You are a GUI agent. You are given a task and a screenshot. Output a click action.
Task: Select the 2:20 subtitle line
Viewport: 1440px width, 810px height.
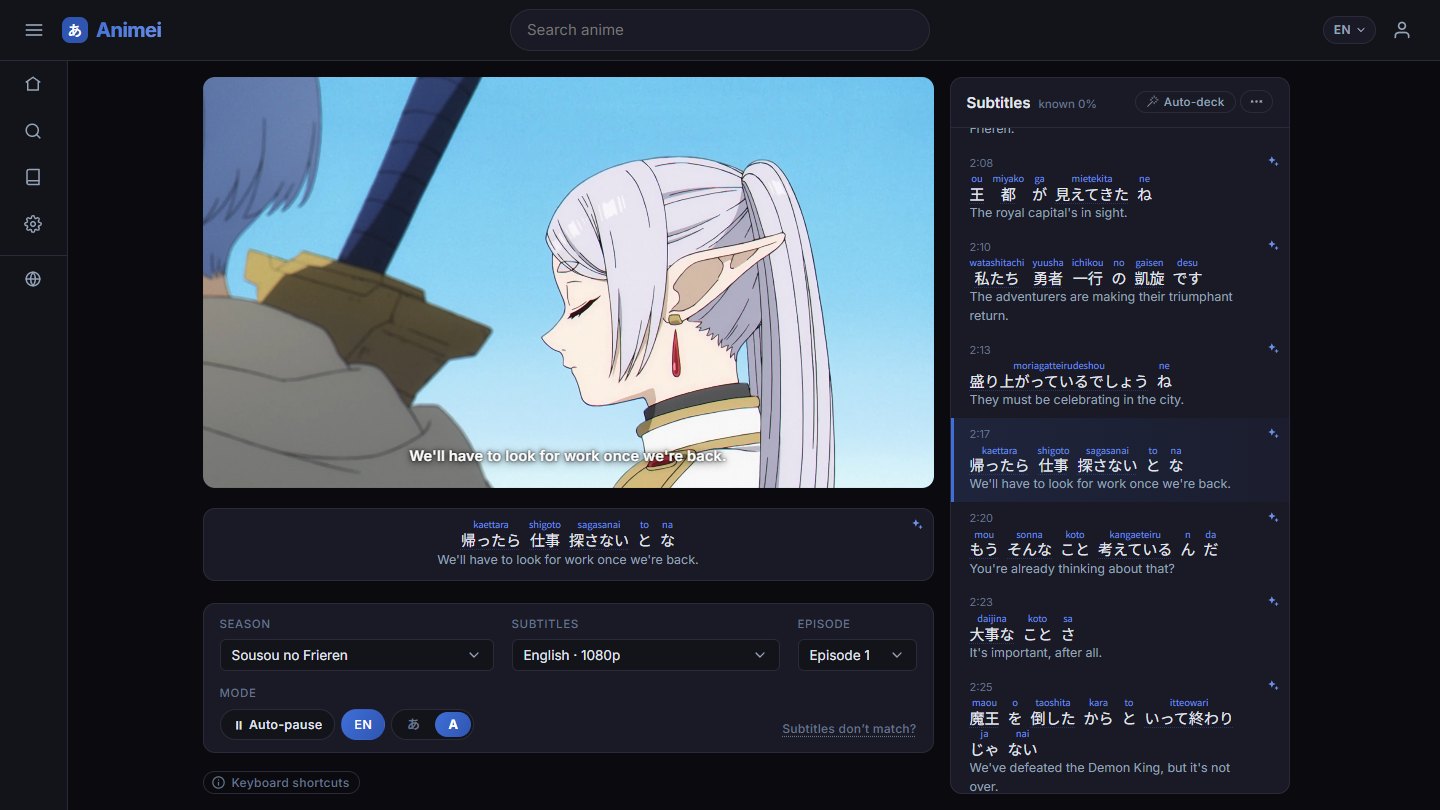[x=1120, y=544]
